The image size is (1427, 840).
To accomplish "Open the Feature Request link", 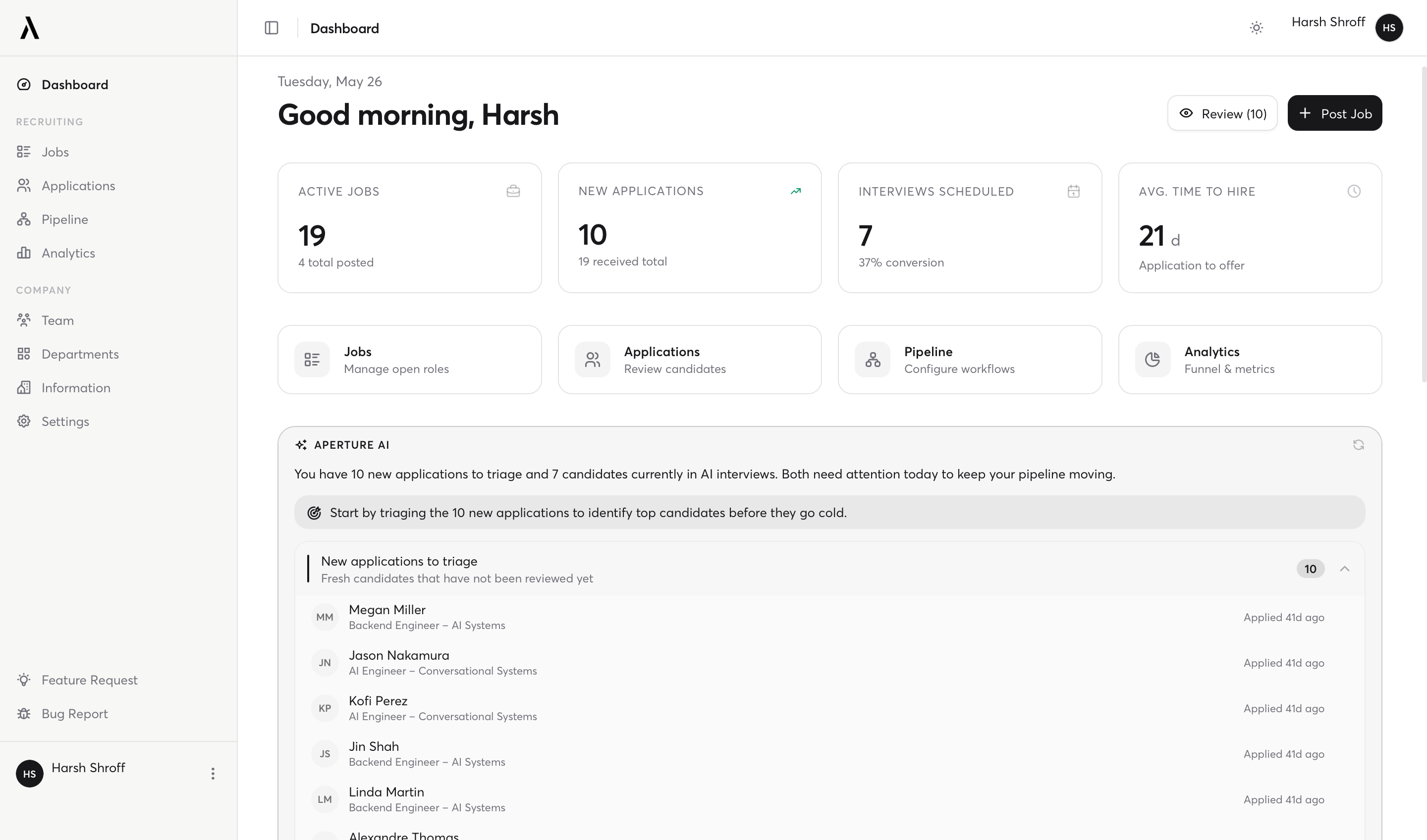I will pos(118,680).
